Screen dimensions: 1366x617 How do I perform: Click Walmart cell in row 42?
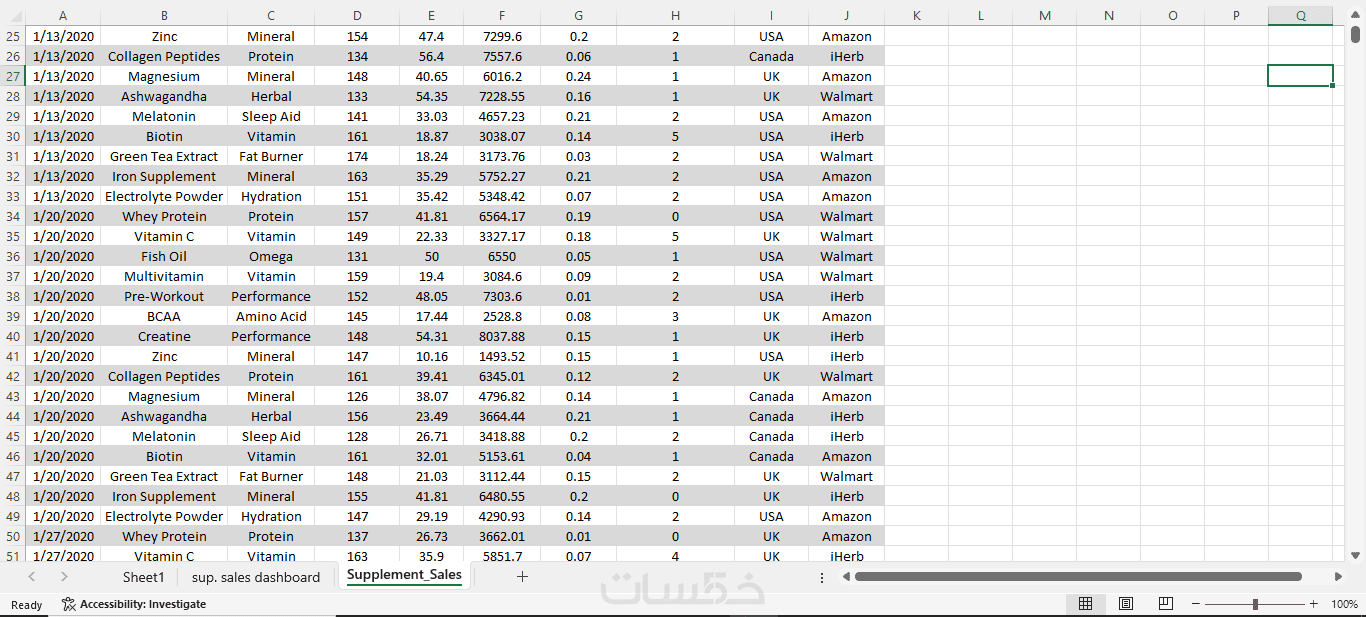point(847,376)
